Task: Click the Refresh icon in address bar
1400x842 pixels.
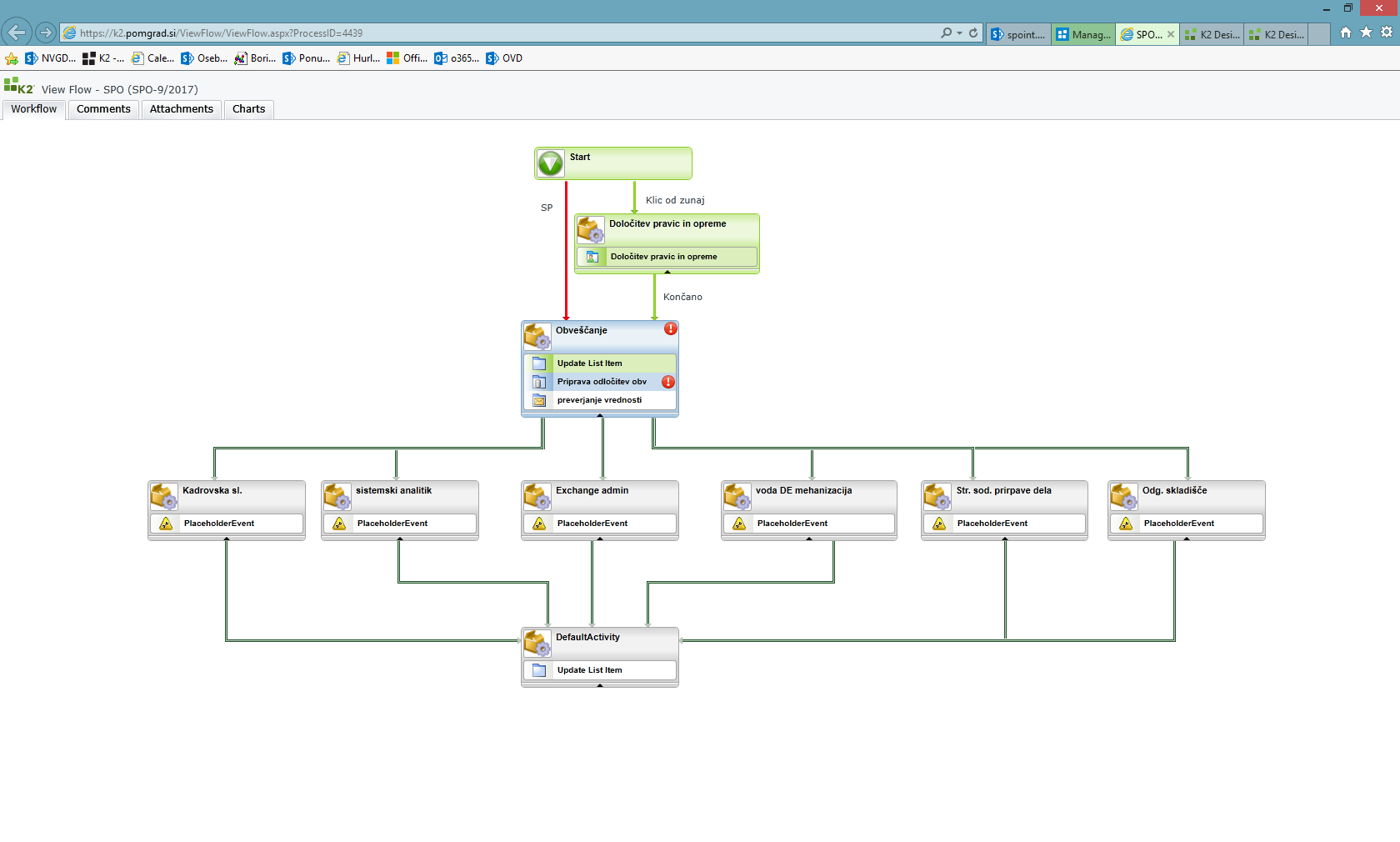Action: tap(973, 33)
